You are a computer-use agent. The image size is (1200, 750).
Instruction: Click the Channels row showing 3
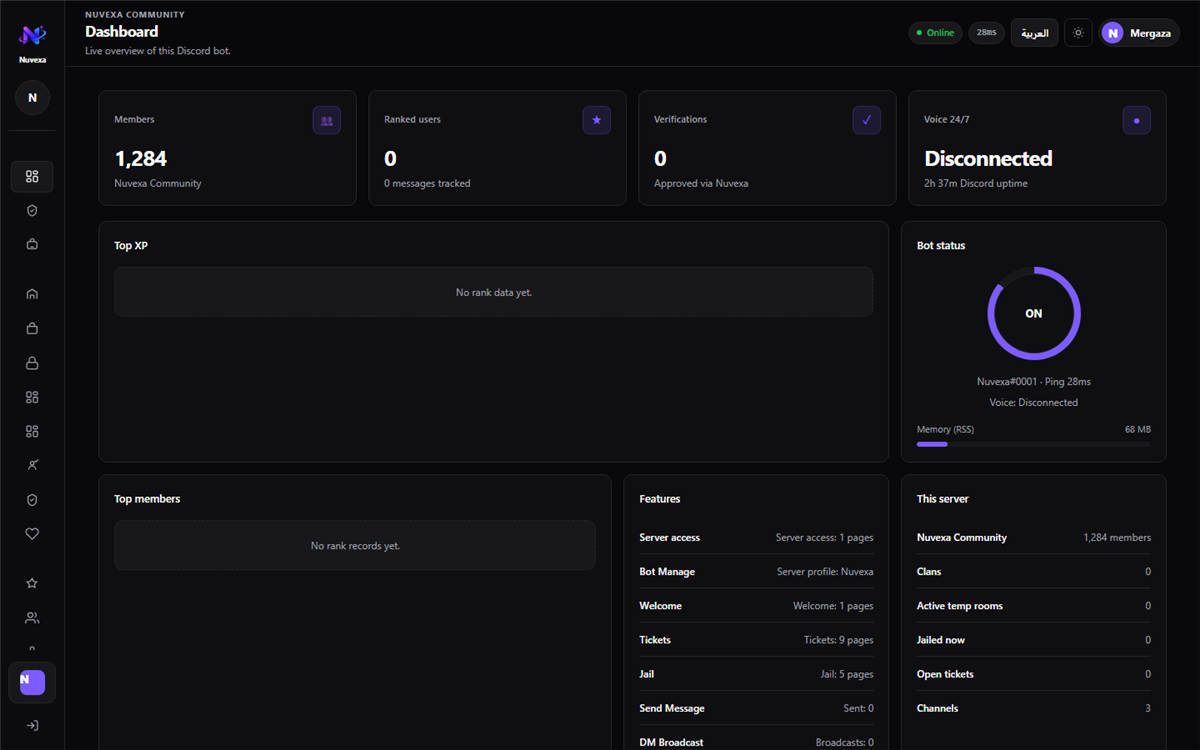click(1034, 708)
